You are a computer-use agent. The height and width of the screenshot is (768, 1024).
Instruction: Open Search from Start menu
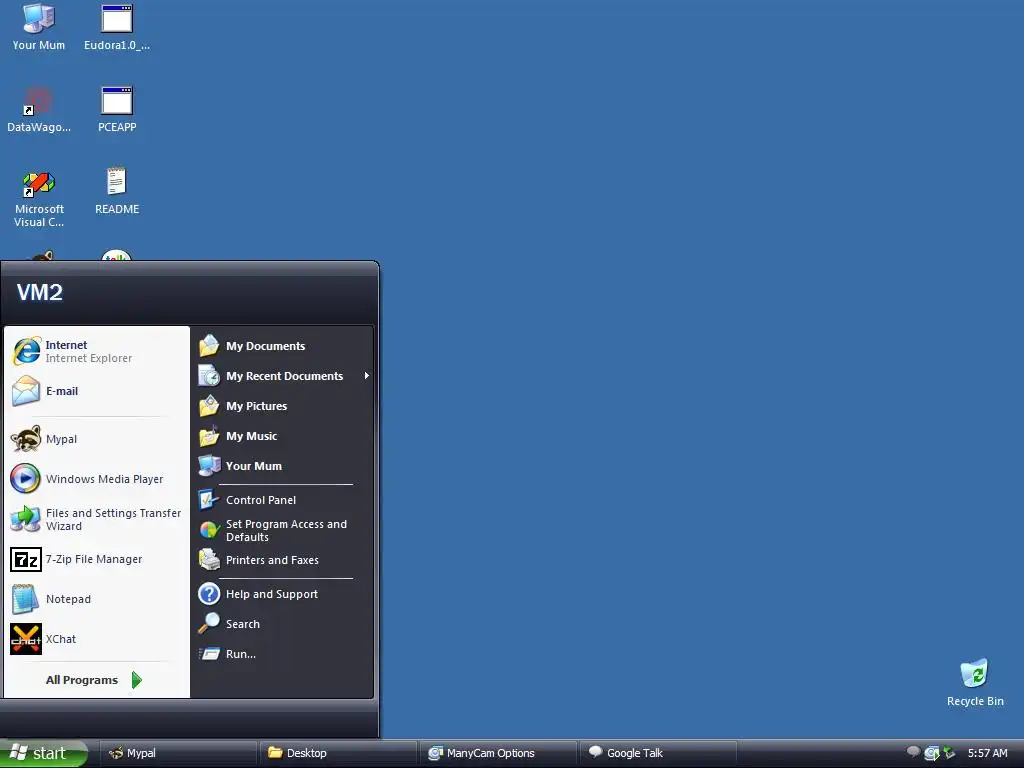click(283, 624)
